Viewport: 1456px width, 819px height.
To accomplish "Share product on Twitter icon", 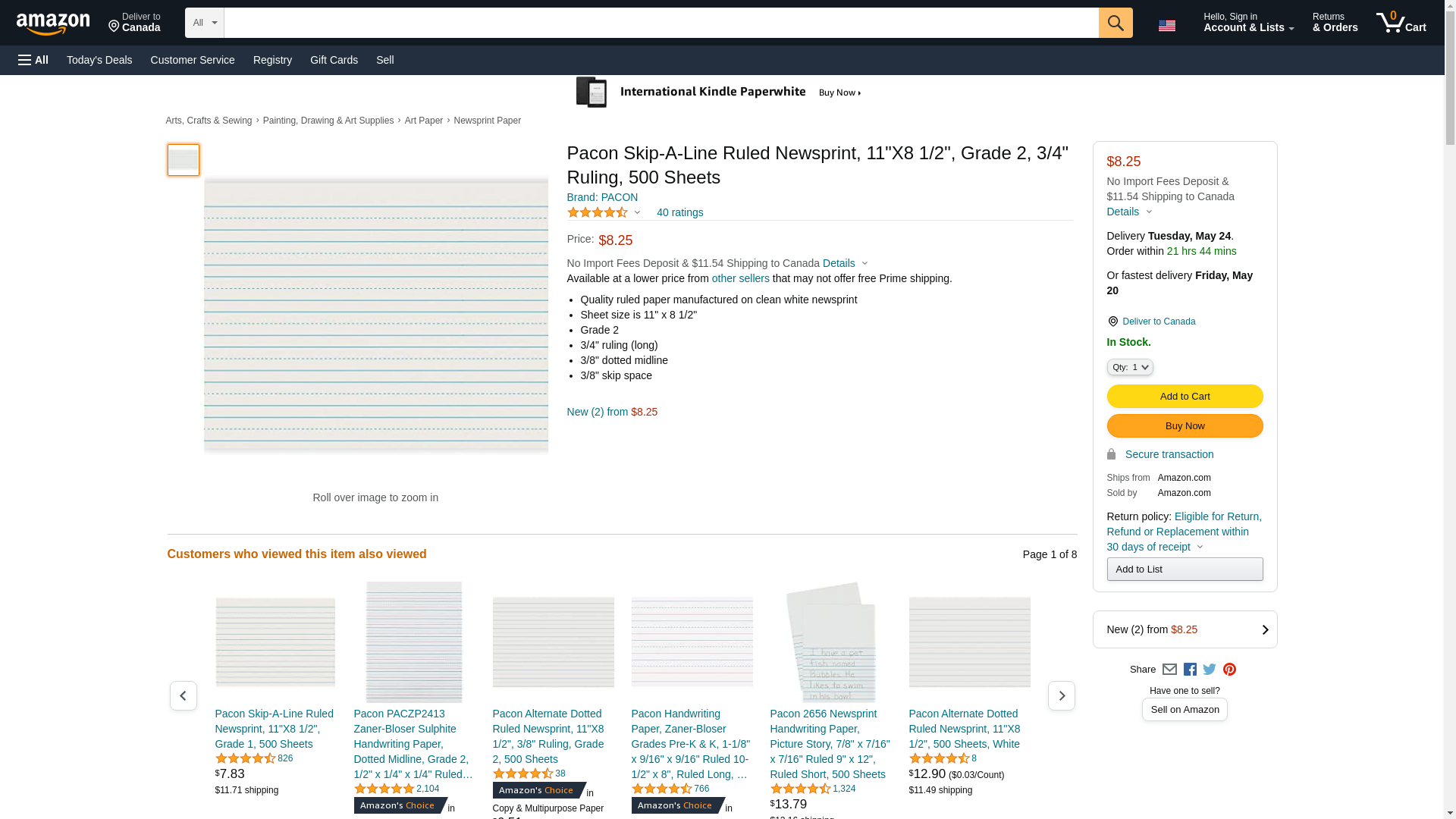I will 1210,670.
